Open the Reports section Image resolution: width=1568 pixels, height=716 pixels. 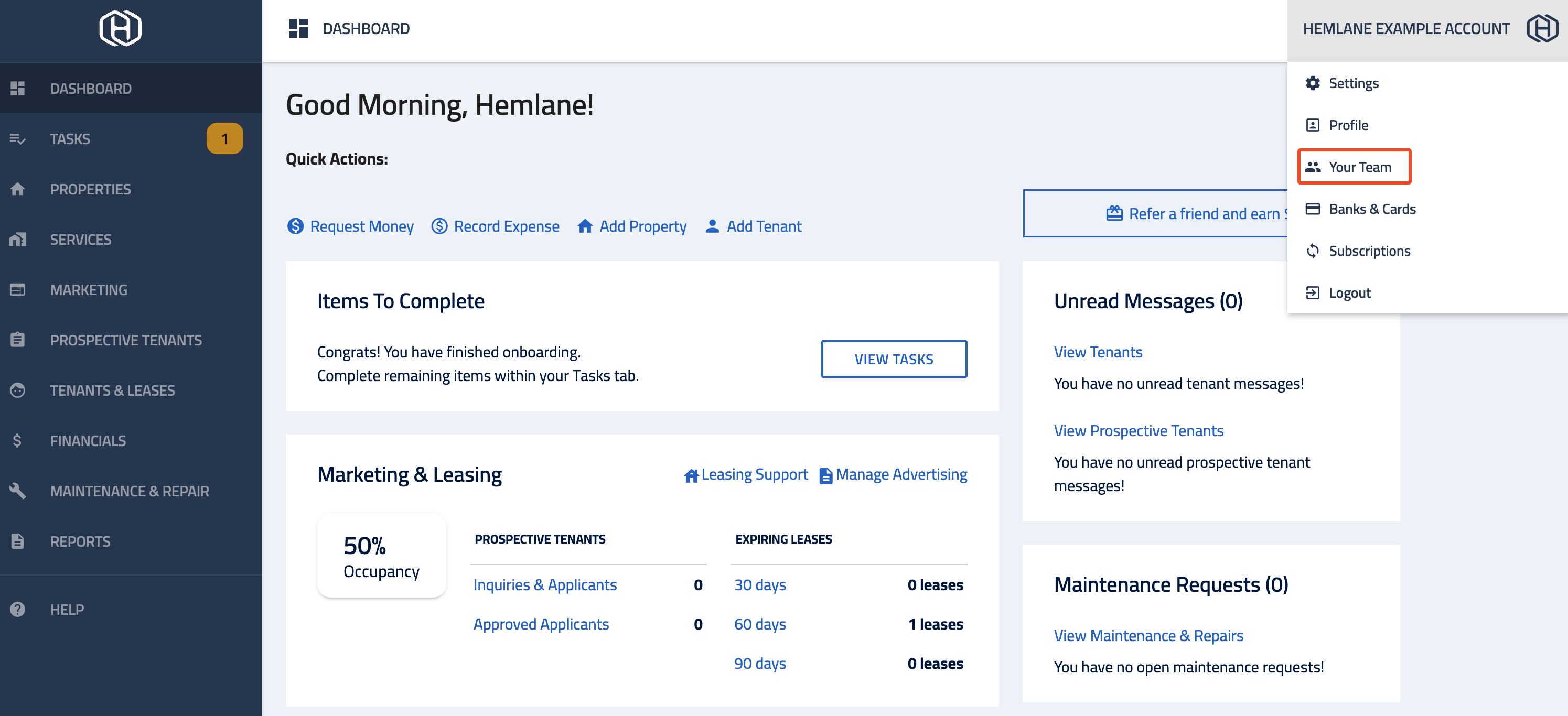tap(131, 541)
